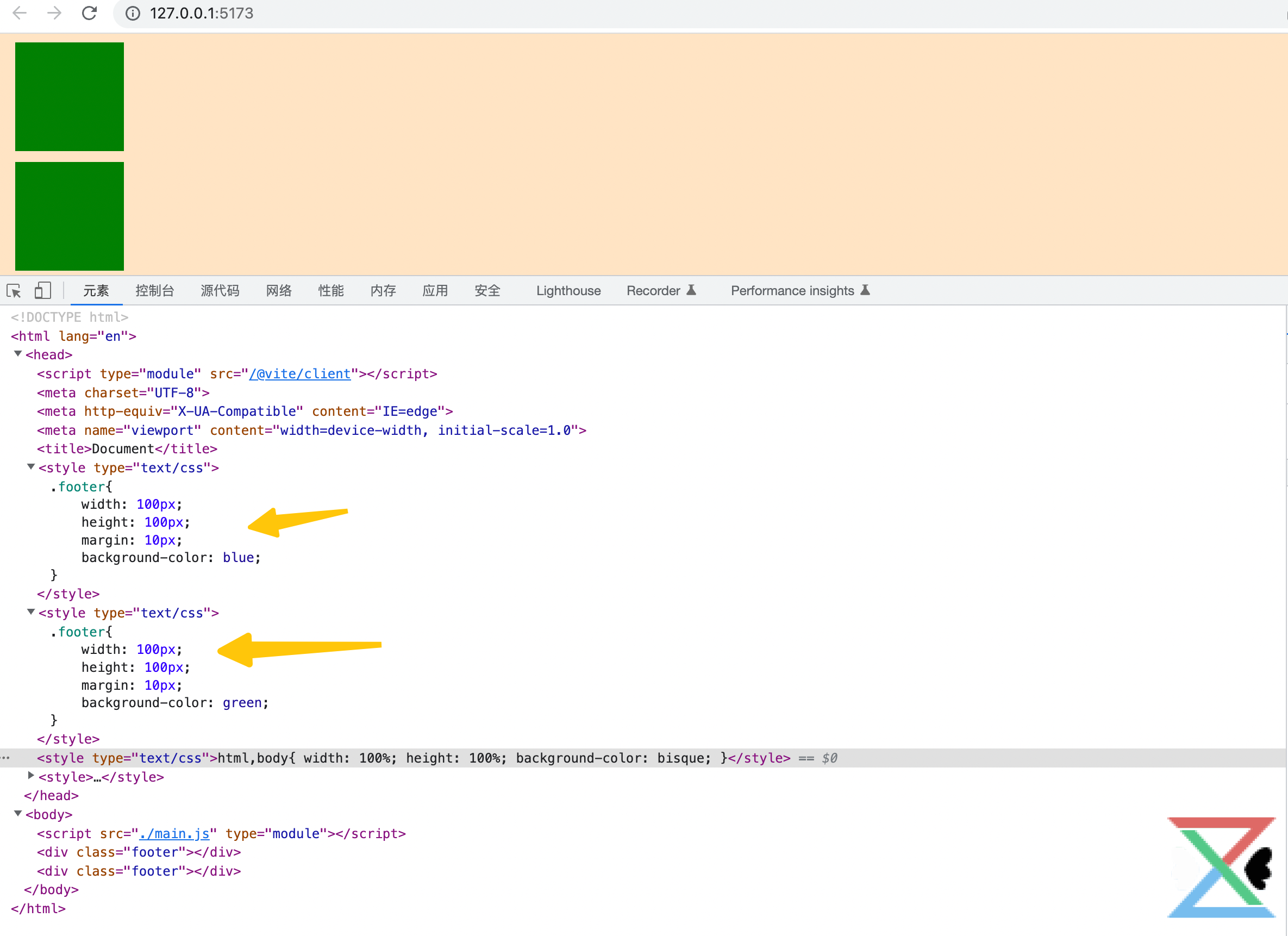1288x936 pixels.
Task: Switch to the 控制台 tab
Action: (x=154, y=291)
